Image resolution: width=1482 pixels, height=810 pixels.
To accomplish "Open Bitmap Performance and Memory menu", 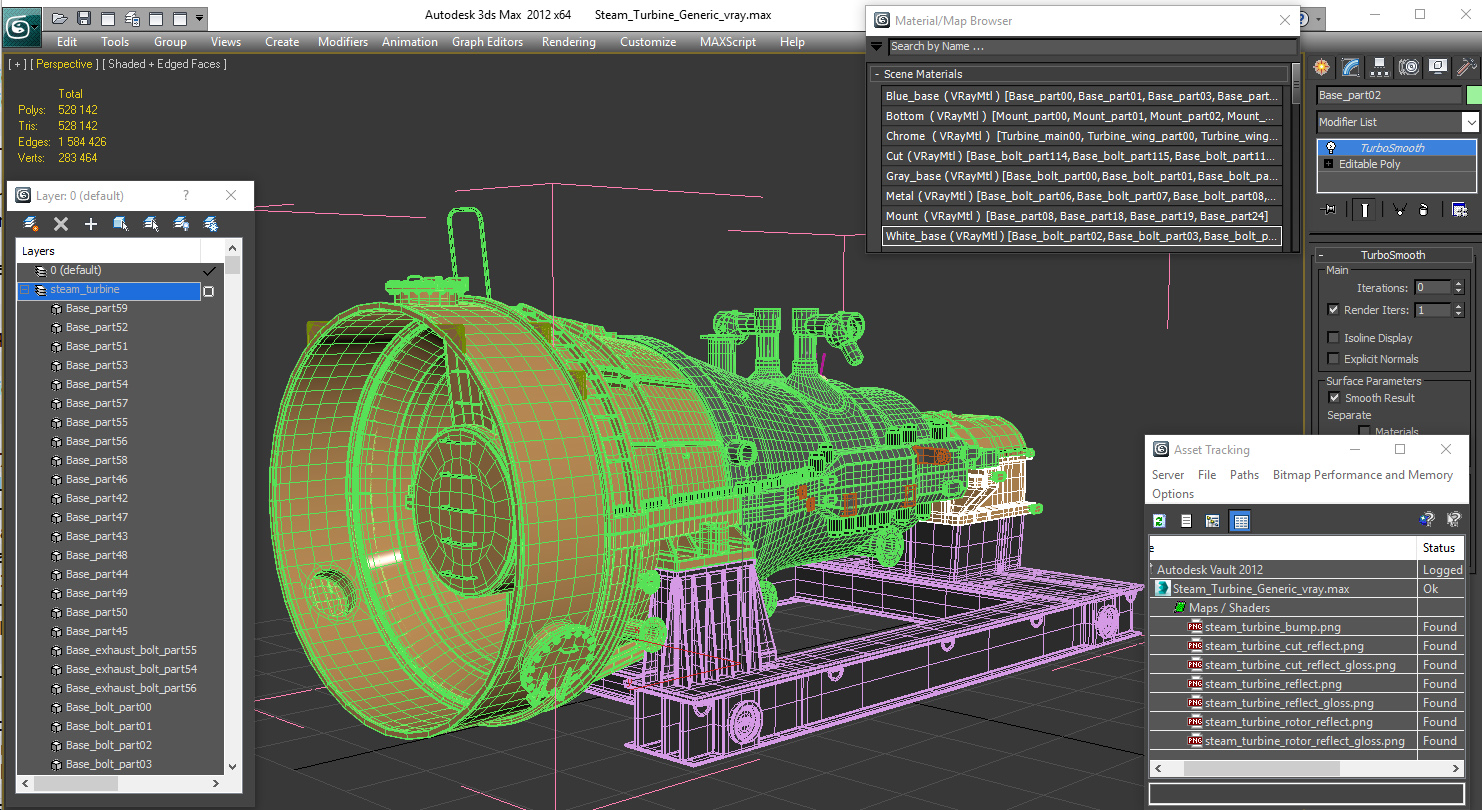I will pos(1362,475).
